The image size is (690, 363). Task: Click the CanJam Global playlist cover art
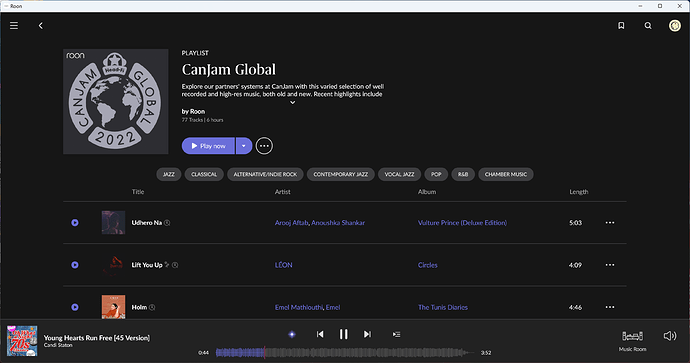(x=116, y=102)
